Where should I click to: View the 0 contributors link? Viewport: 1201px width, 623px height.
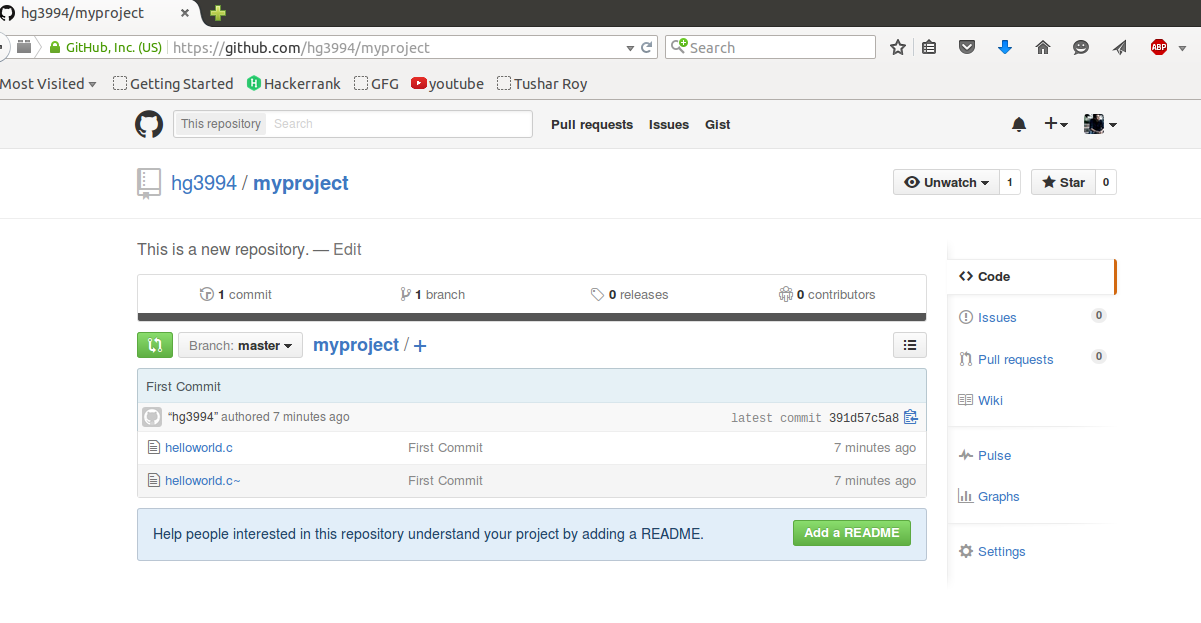click(827, 294)
